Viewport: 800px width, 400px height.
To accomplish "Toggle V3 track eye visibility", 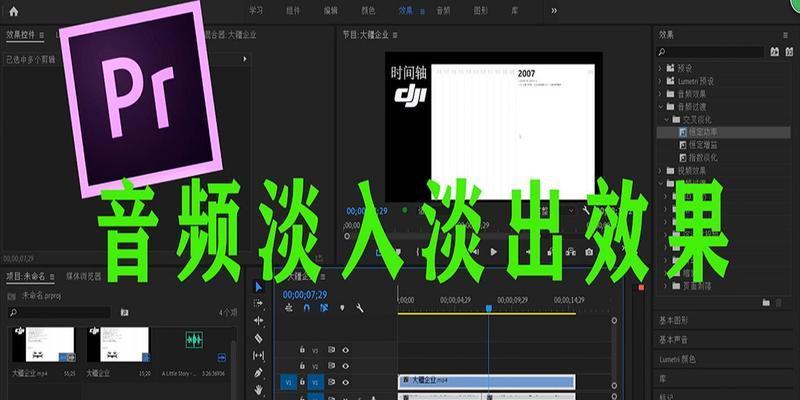I will (x=346, y=350).
